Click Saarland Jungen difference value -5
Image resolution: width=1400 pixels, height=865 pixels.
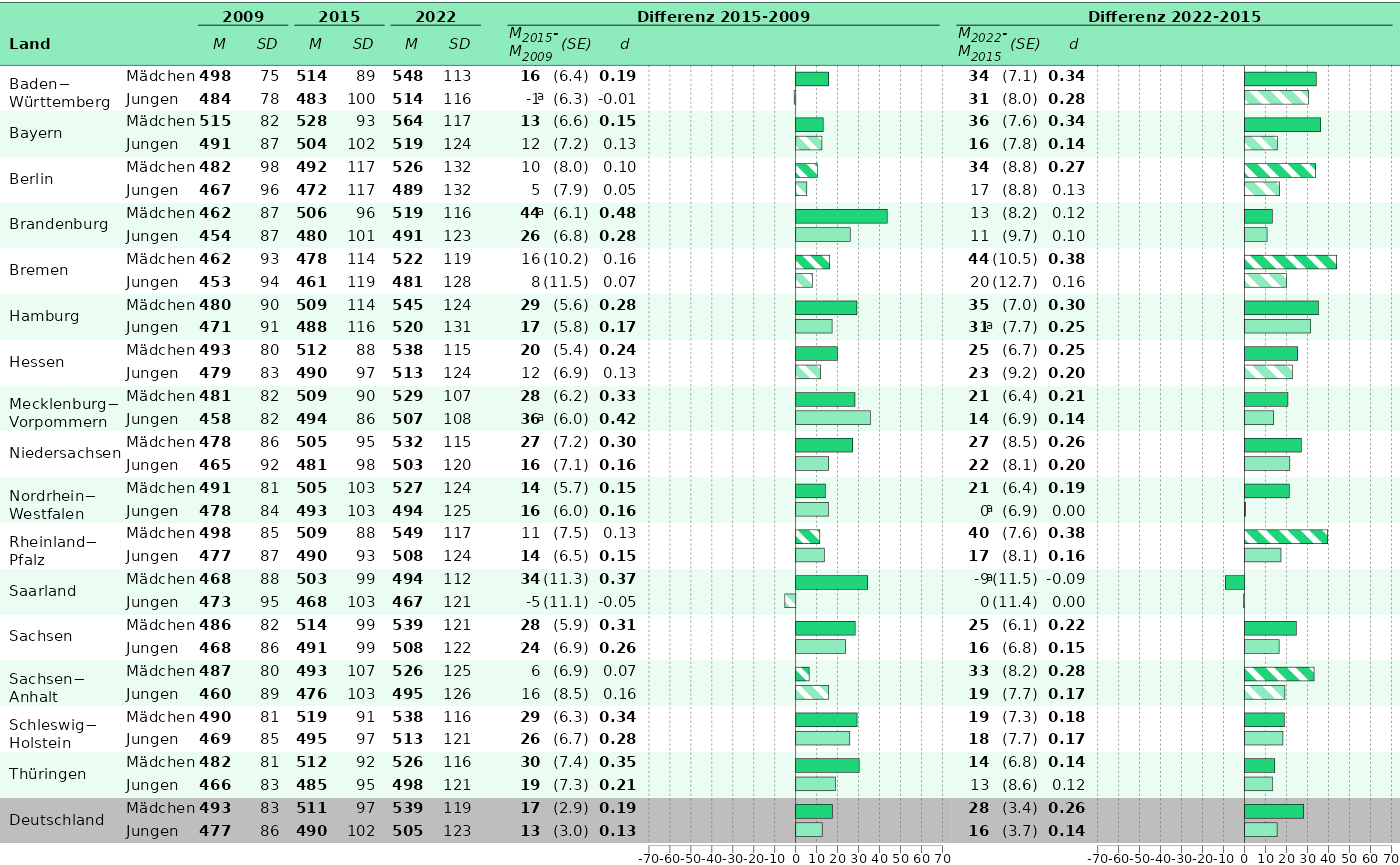[533, 602]
